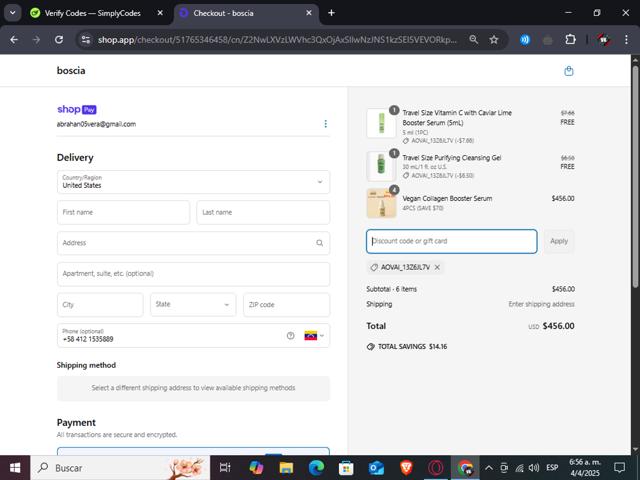
Task: Click the City field
Action: tap(100, 304)
